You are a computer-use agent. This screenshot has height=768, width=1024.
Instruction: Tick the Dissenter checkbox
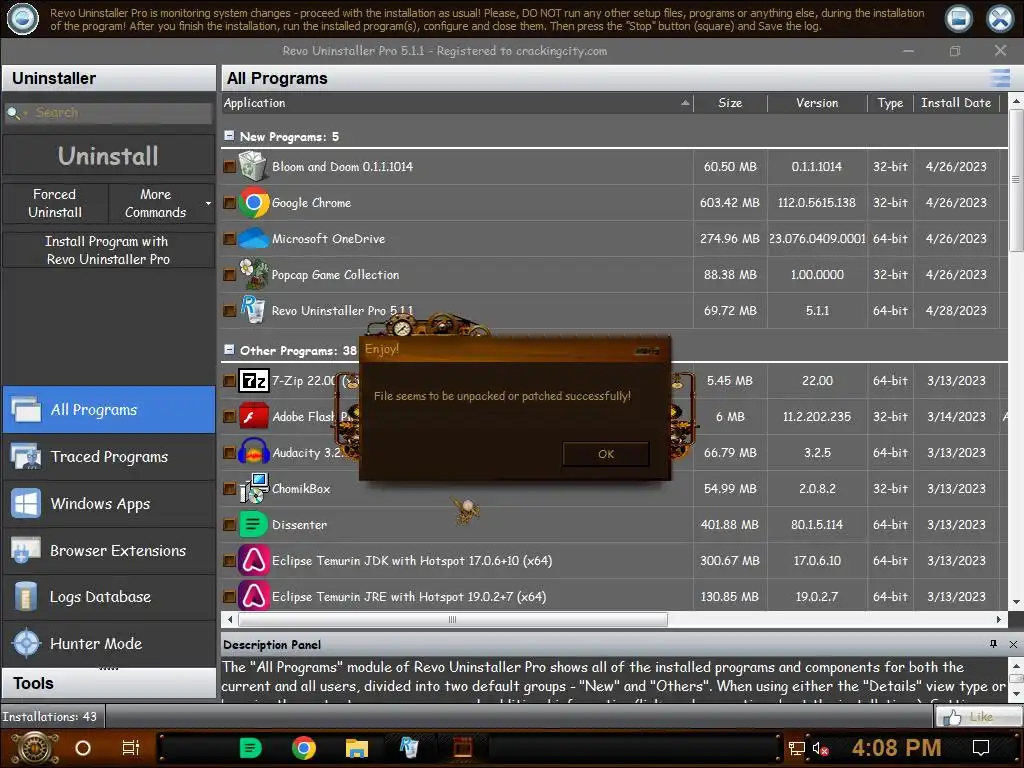pyautogui.click(x=229, y=524)
